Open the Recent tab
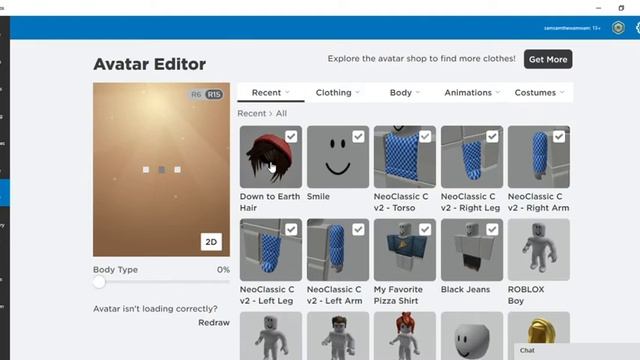This screenshot has height=360, width=640. click(271, 93)
